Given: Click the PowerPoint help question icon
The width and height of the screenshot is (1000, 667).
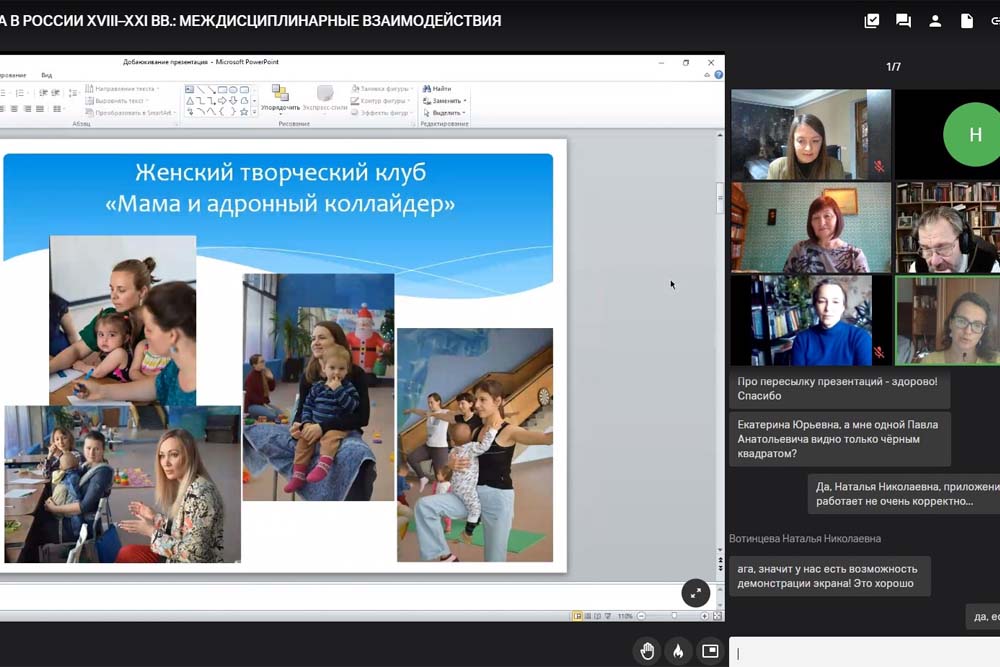Looking at the screenshot, I should 718,74.
